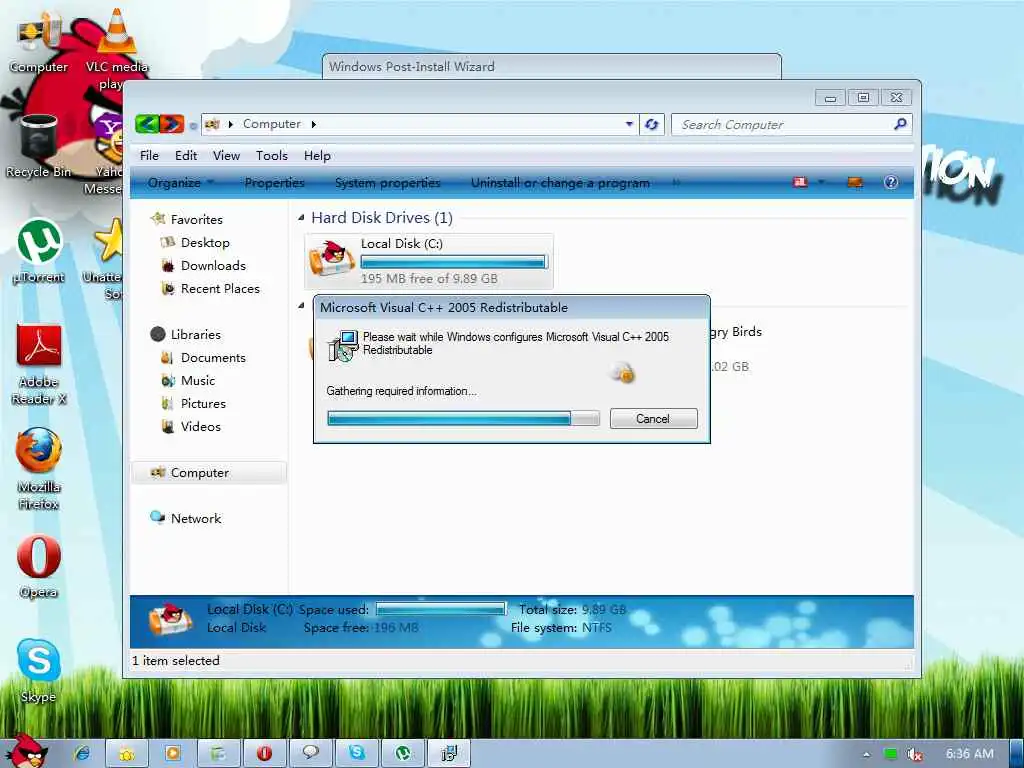Select Network in navigation pane
This screenshot has width=1024, height=768.
coord(195,519)
